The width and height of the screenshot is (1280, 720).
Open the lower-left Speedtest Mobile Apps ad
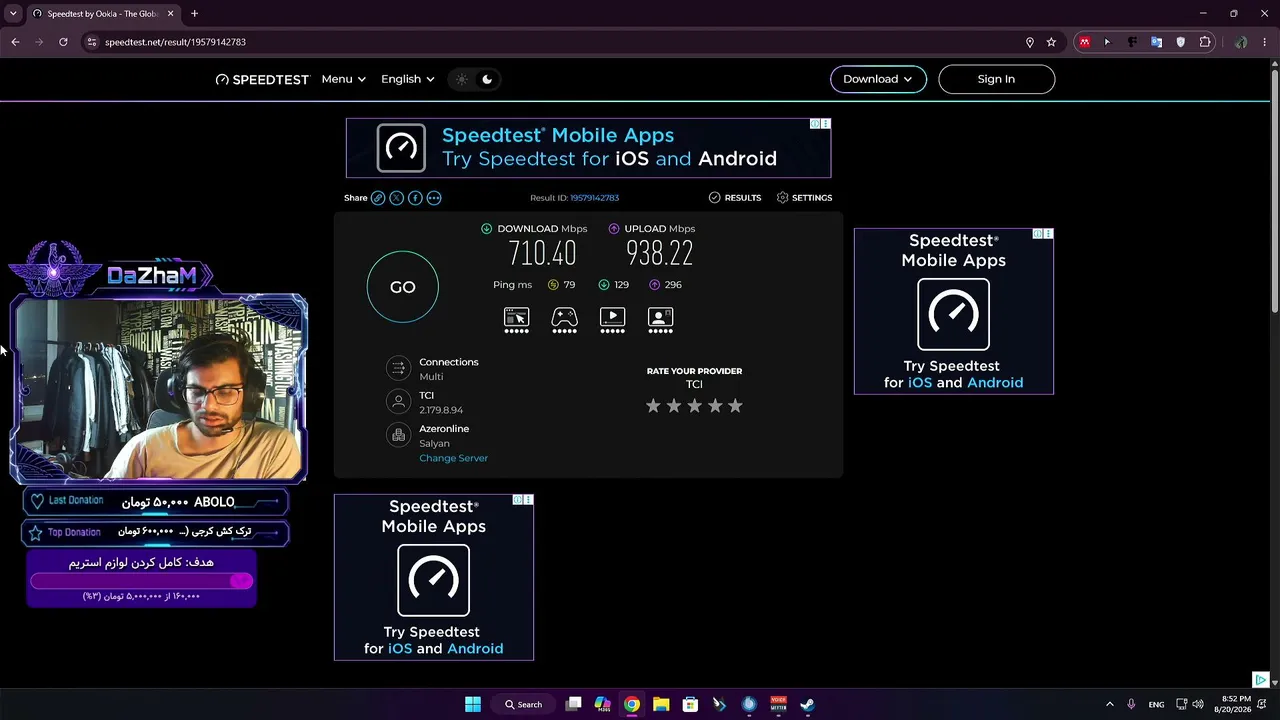click(434, 577)
